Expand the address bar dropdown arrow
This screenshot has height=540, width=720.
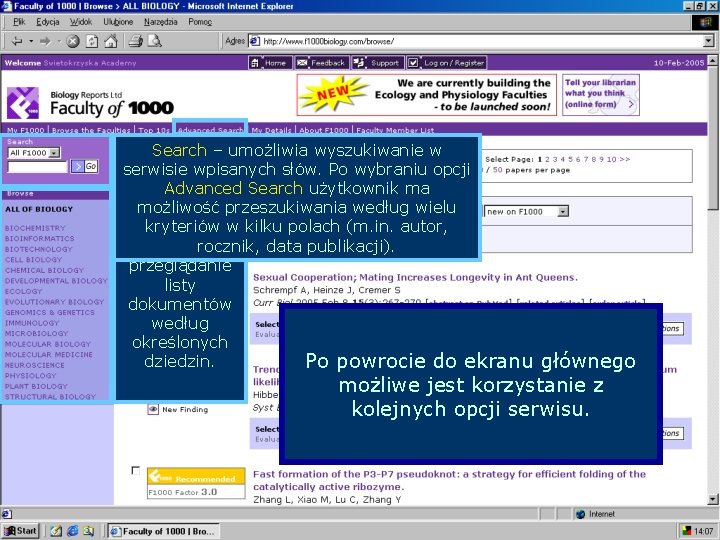point(709,41)
